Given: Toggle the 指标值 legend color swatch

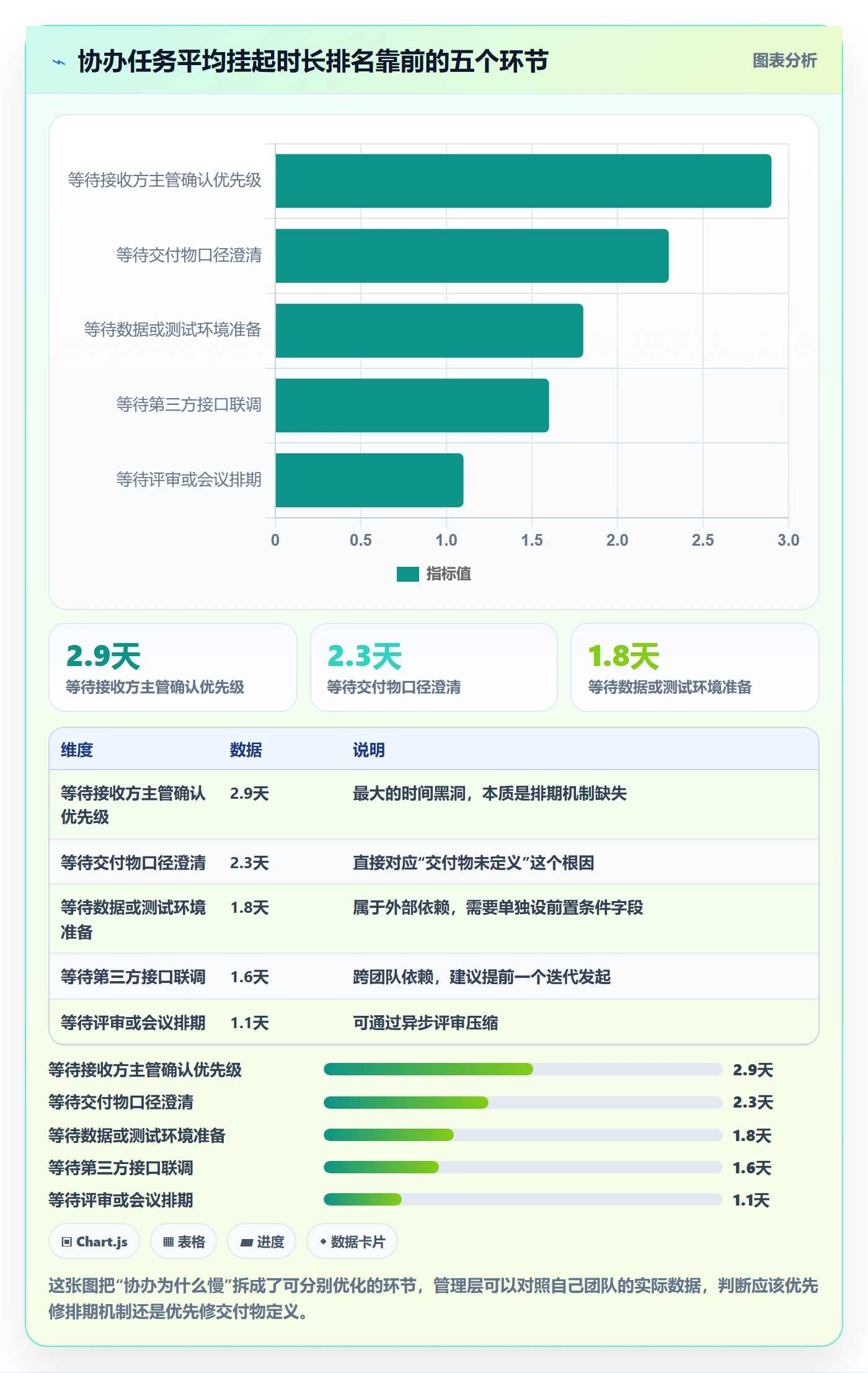Looking at the screenshot, I should 407,574.
